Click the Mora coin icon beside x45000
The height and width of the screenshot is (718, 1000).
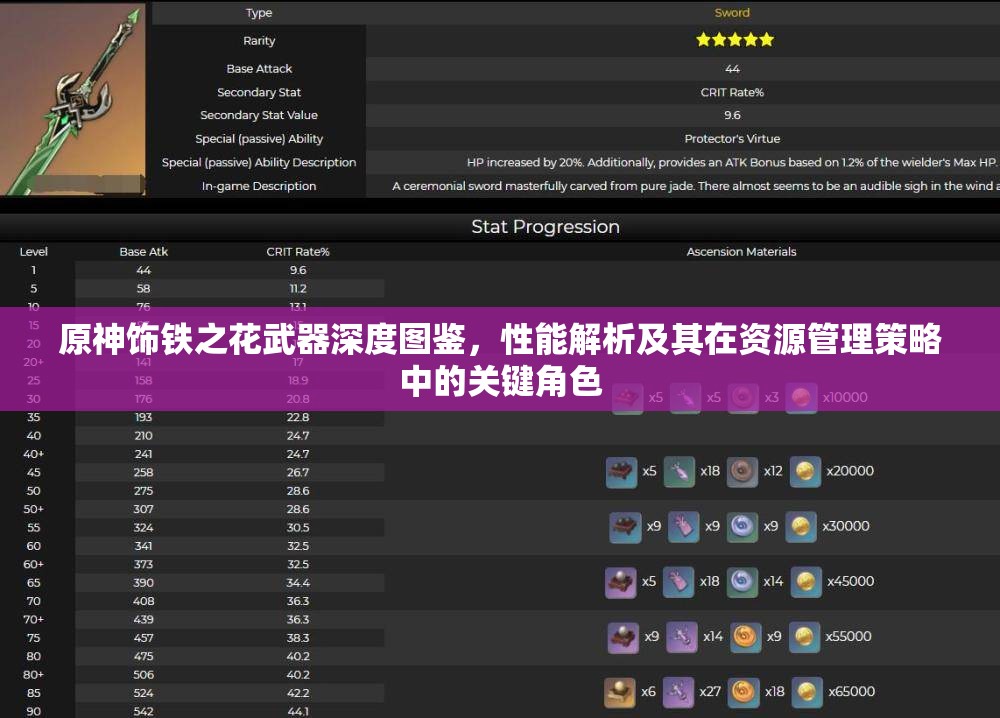[x=806, y=582]
